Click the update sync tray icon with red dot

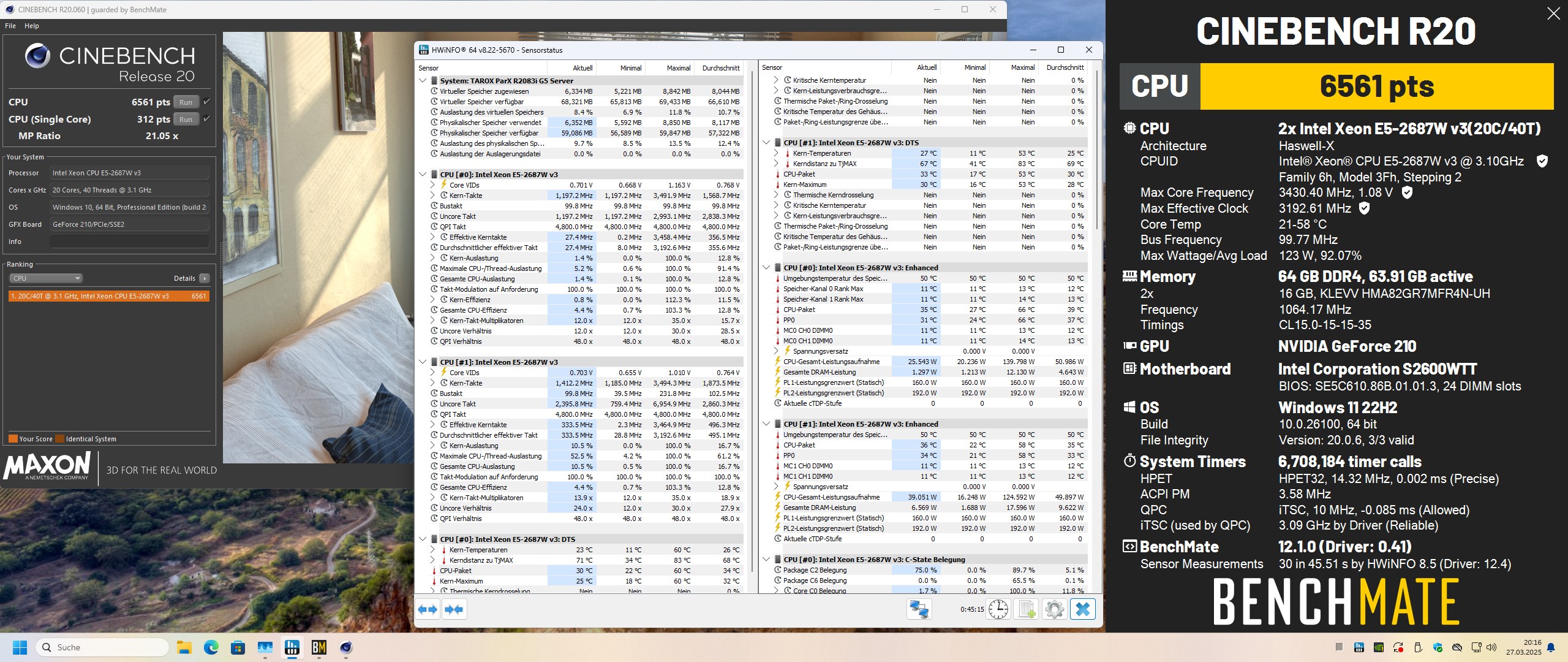[1398, 647]
